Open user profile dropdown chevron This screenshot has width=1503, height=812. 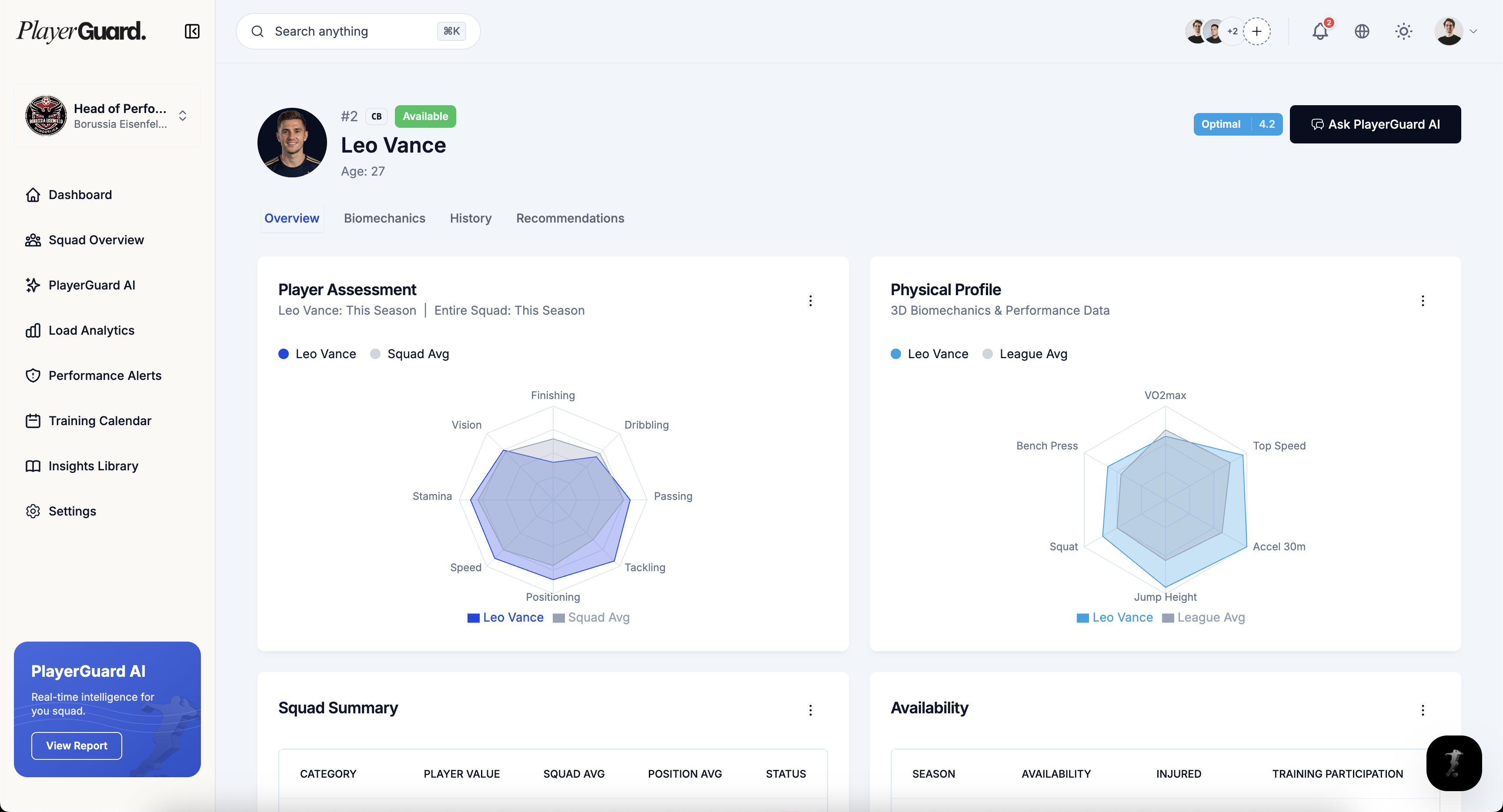(x=1473, y=31)
